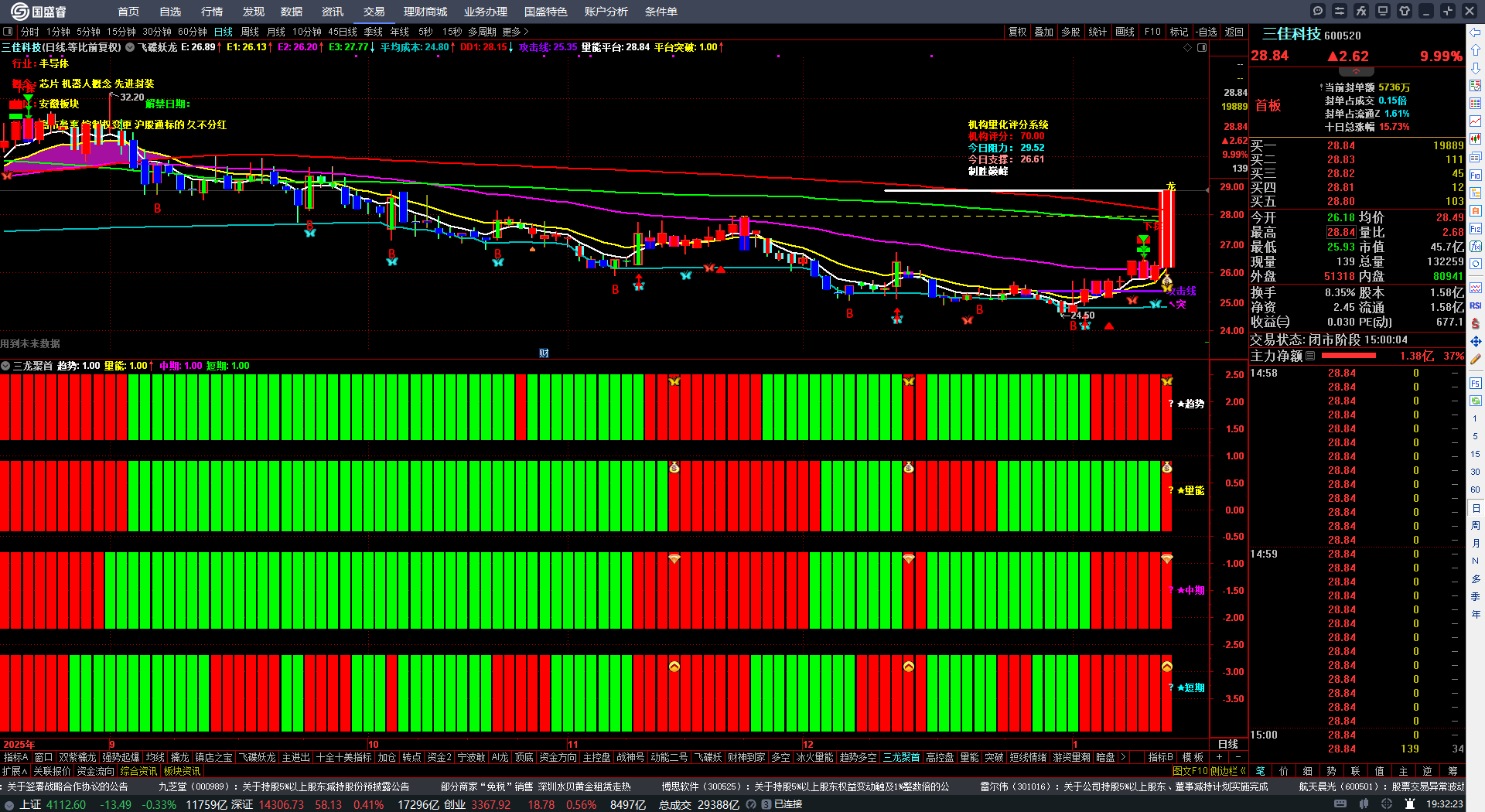Viewport: 1485px width, 812px height.
Task: Click the back arrow in right sidebar
Action: coord(1476,32)
